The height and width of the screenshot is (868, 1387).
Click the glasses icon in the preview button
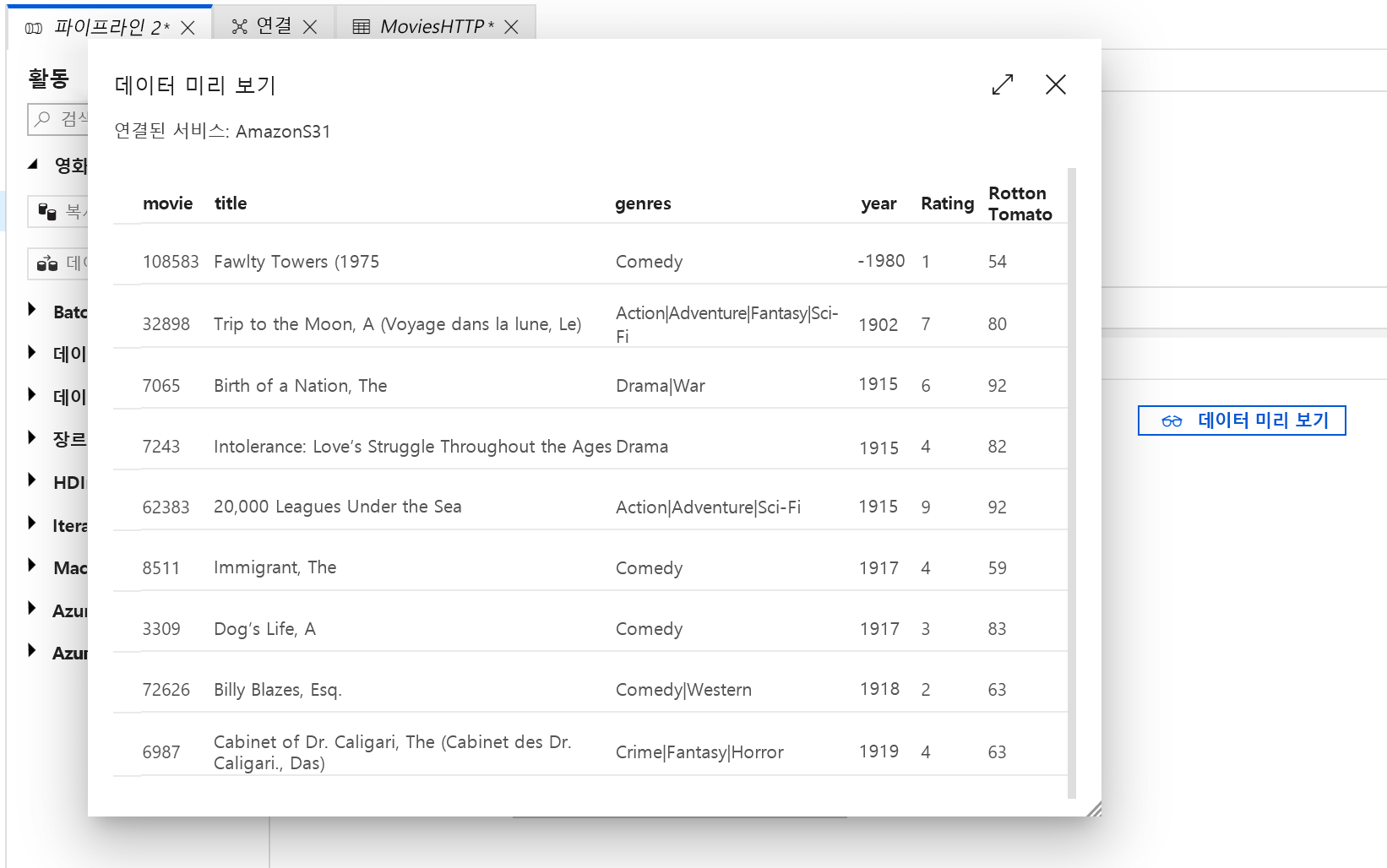(1172, 420)
